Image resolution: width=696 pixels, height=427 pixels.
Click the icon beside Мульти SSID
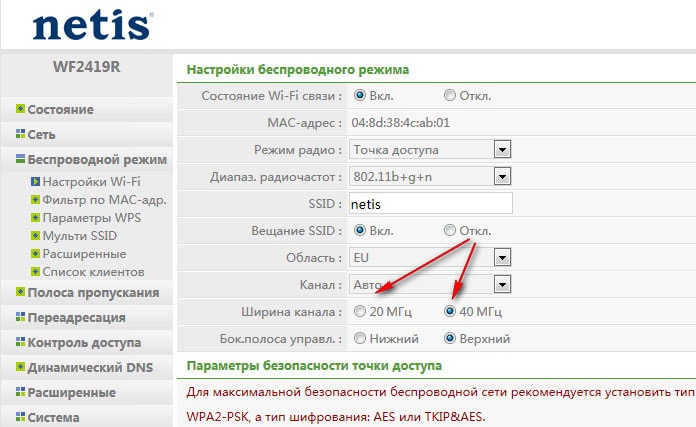pos(36,235)
